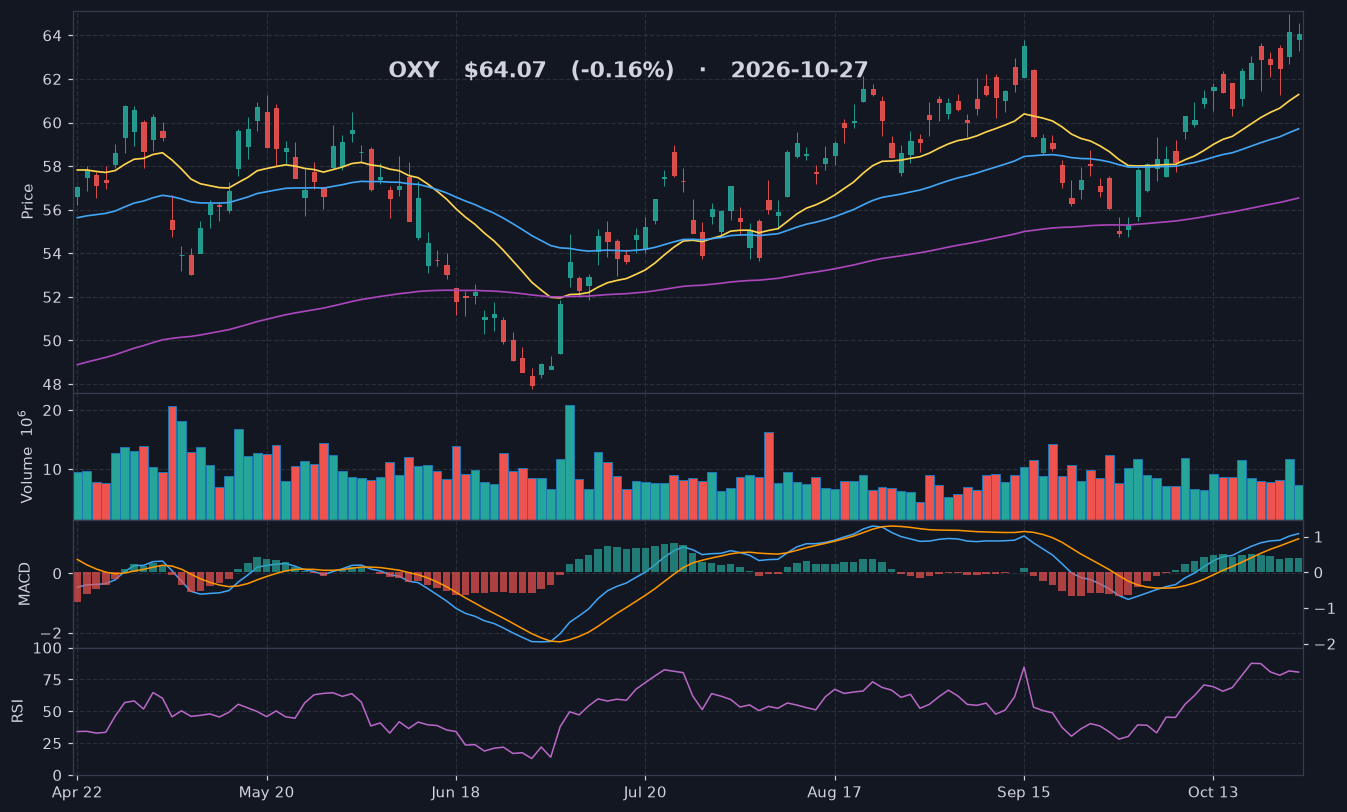1347x812 pixels.
Task: Click the 20 volume axis tick
Action: click(x=52, y=411)
